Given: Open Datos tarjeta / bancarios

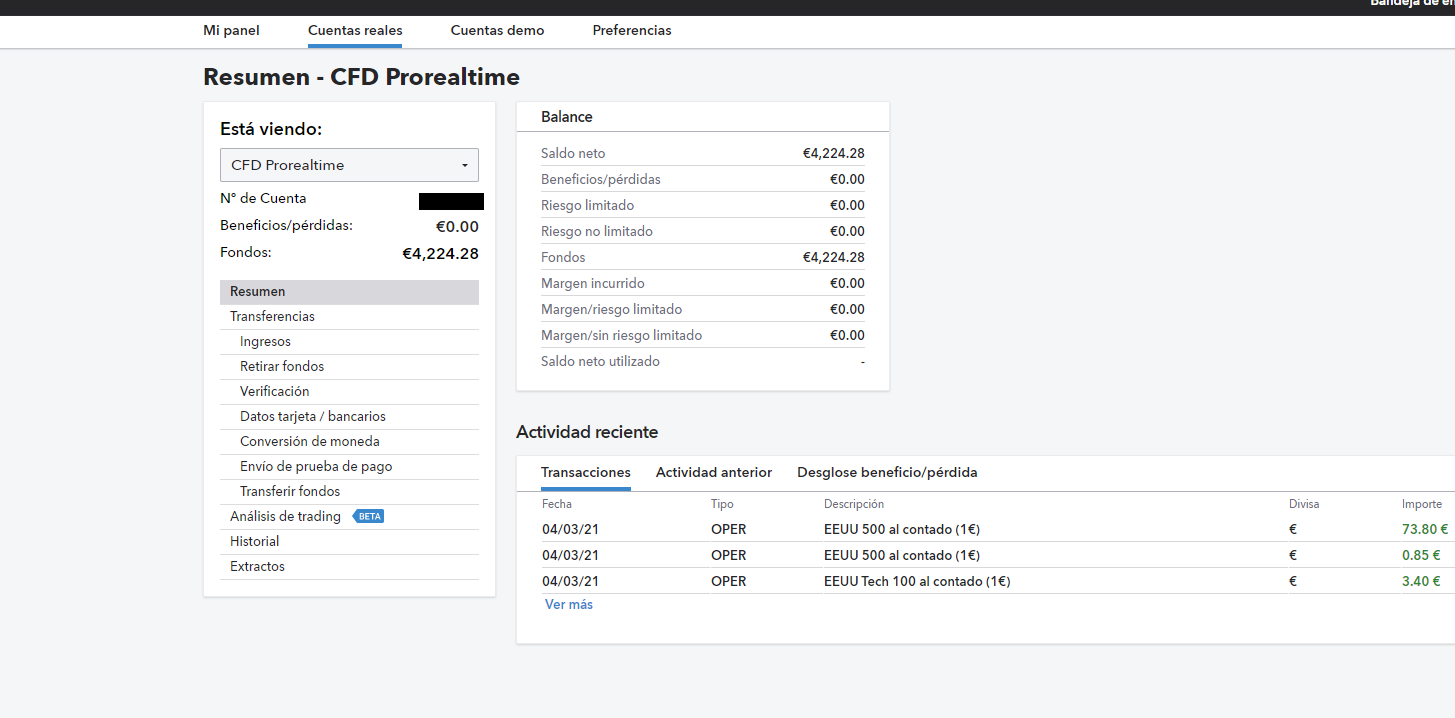Looking at the screenshot, I should click(313, 417).
